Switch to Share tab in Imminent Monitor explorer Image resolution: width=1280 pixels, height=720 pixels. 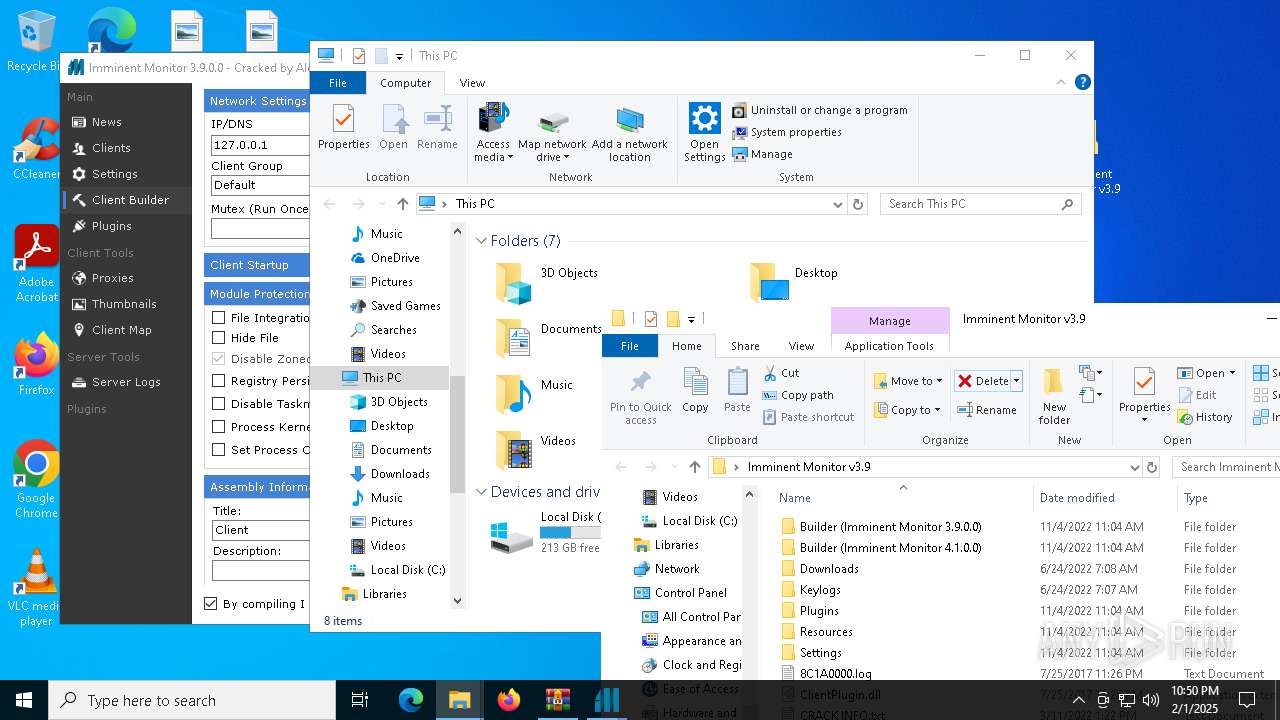pyautogui.click(x=745, y=346)
